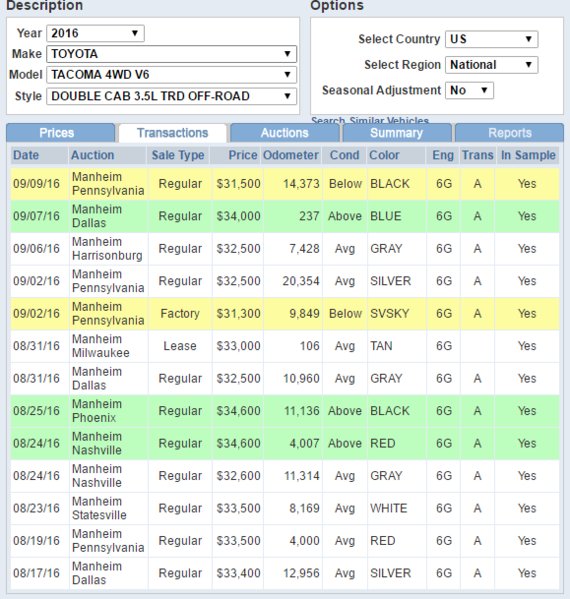Select the Transactions tab
Image resolution: width=570 pixels, height=599 pixels.
[173, 133]
